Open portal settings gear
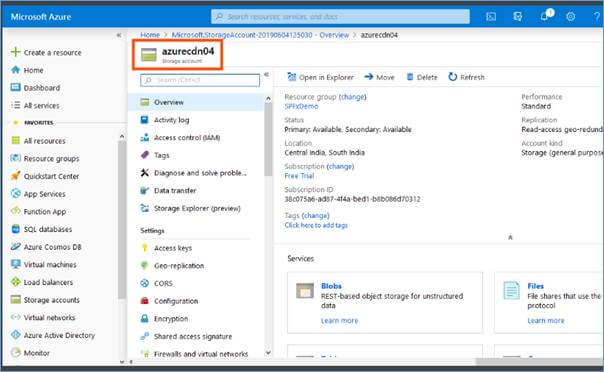604x372 pixels. point(570,17)
